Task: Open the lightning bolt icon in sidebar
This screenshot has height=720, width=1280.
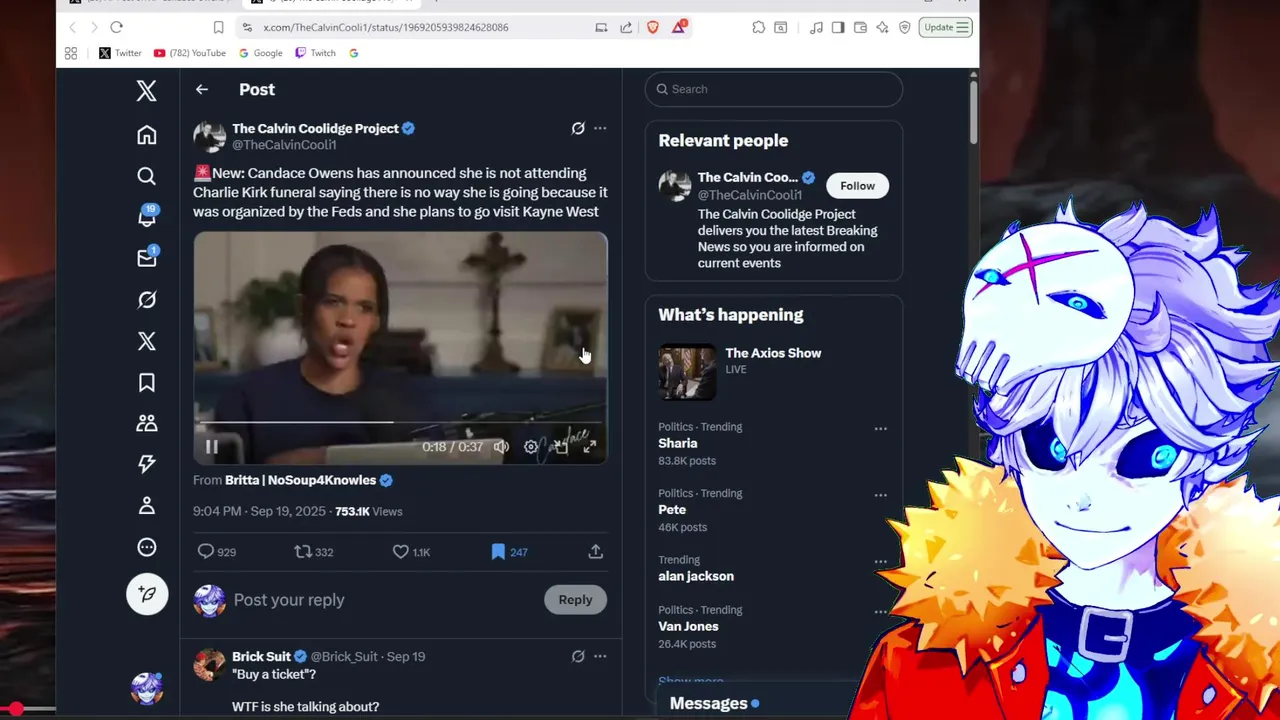Action: click(x=147, y=464)
